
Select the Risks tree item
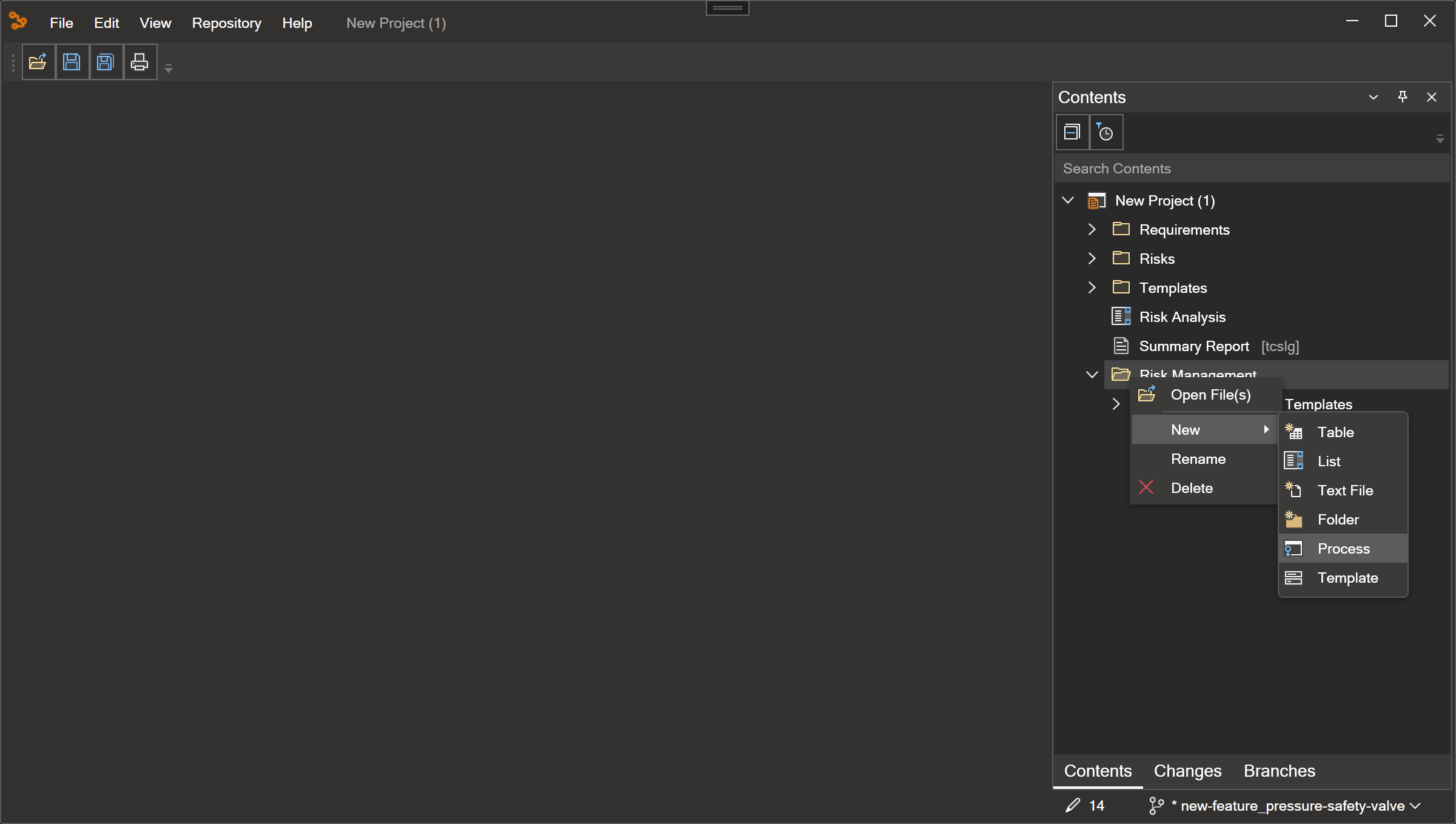1157,259
